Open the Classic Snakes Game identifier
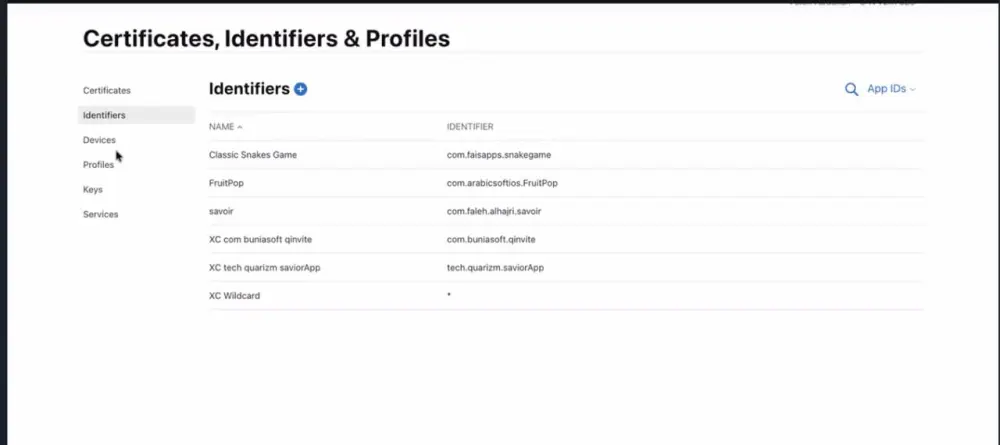Image resolution: width=1000 pixels, height=445 pixels. coord(253,155)
